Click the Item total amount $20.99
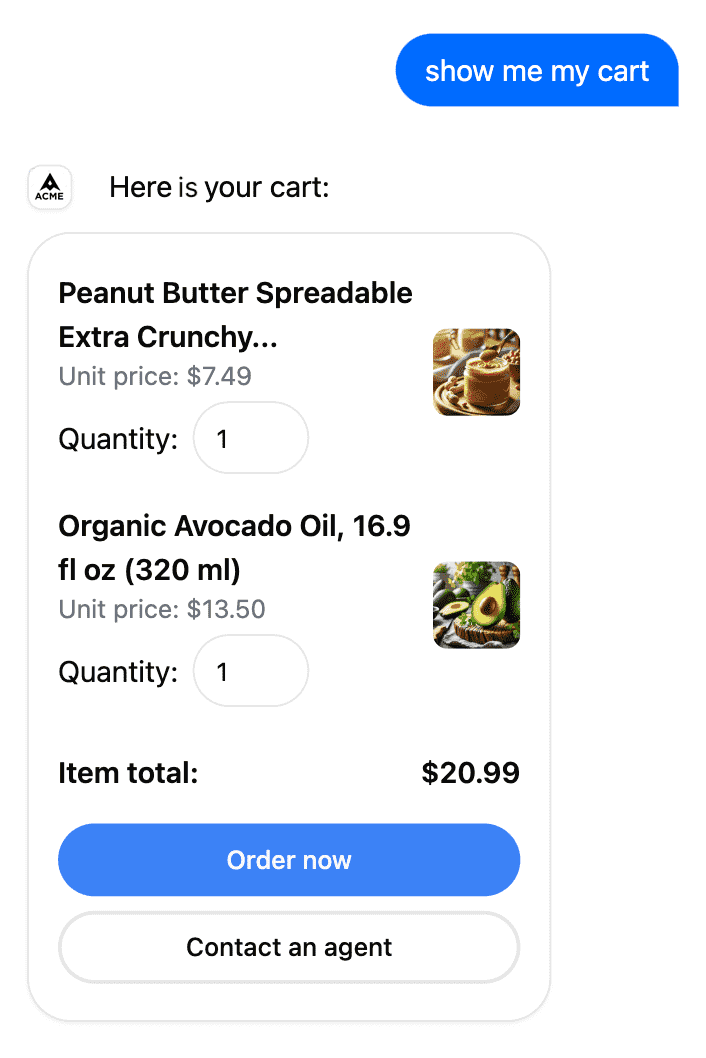This screenshot has width=706, height=1058. 471,773
